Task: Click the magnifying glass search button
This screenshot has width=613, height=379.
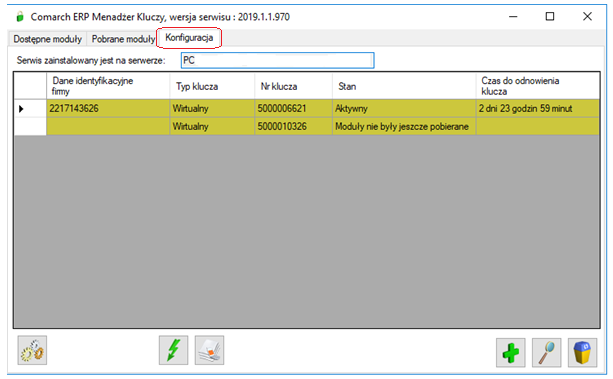Action: (x=546, y=352)
